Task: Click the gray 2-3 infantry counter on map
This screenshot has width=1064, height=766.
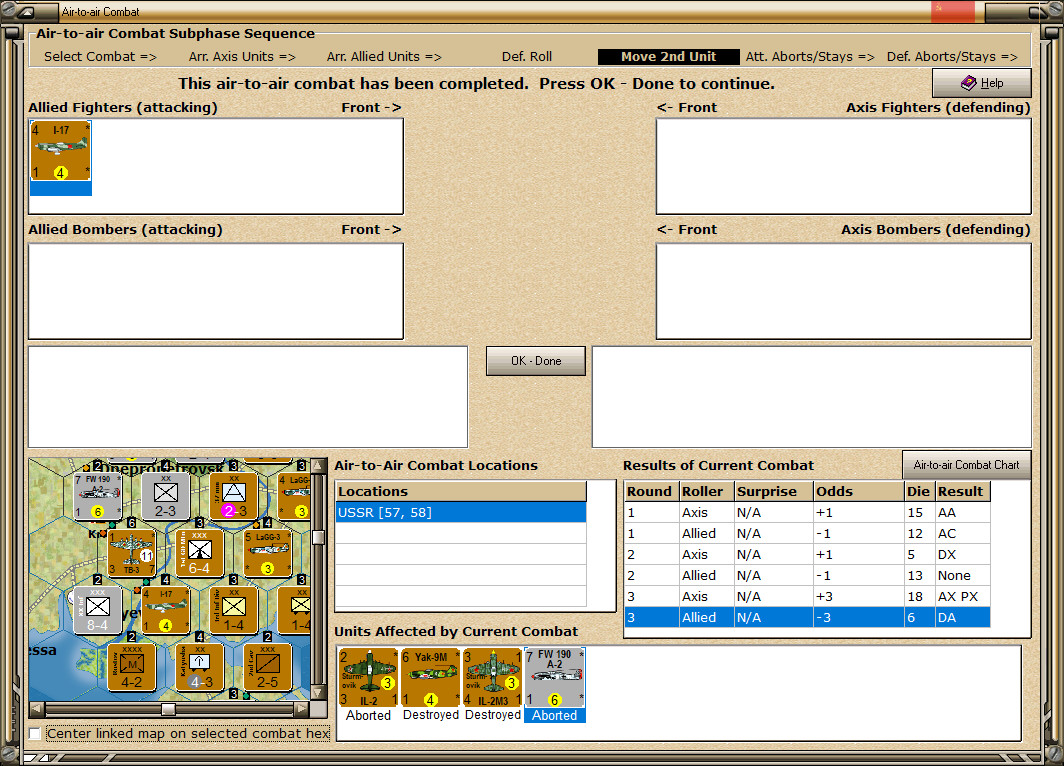Action: pos(166,496)
